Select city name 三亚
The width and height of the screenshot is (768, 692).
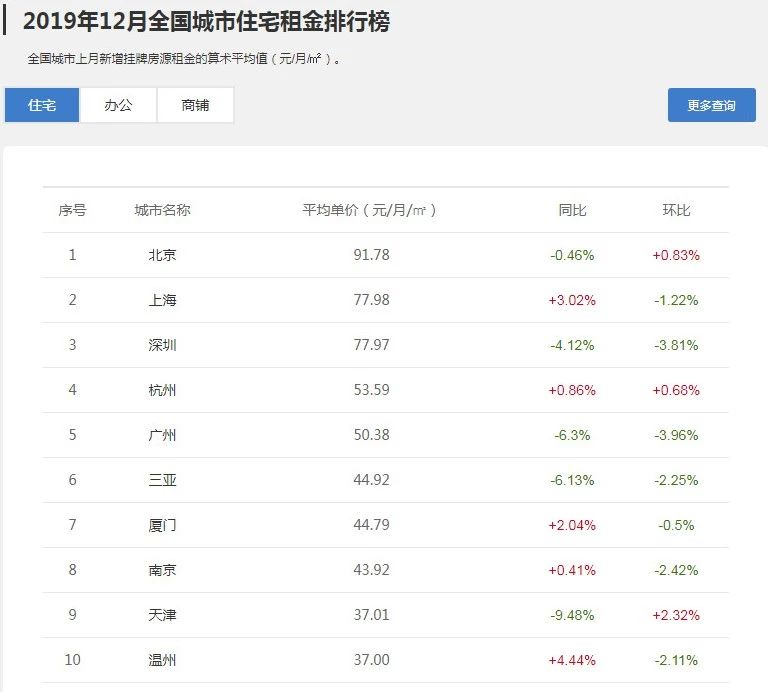click(x=162, y=480)
